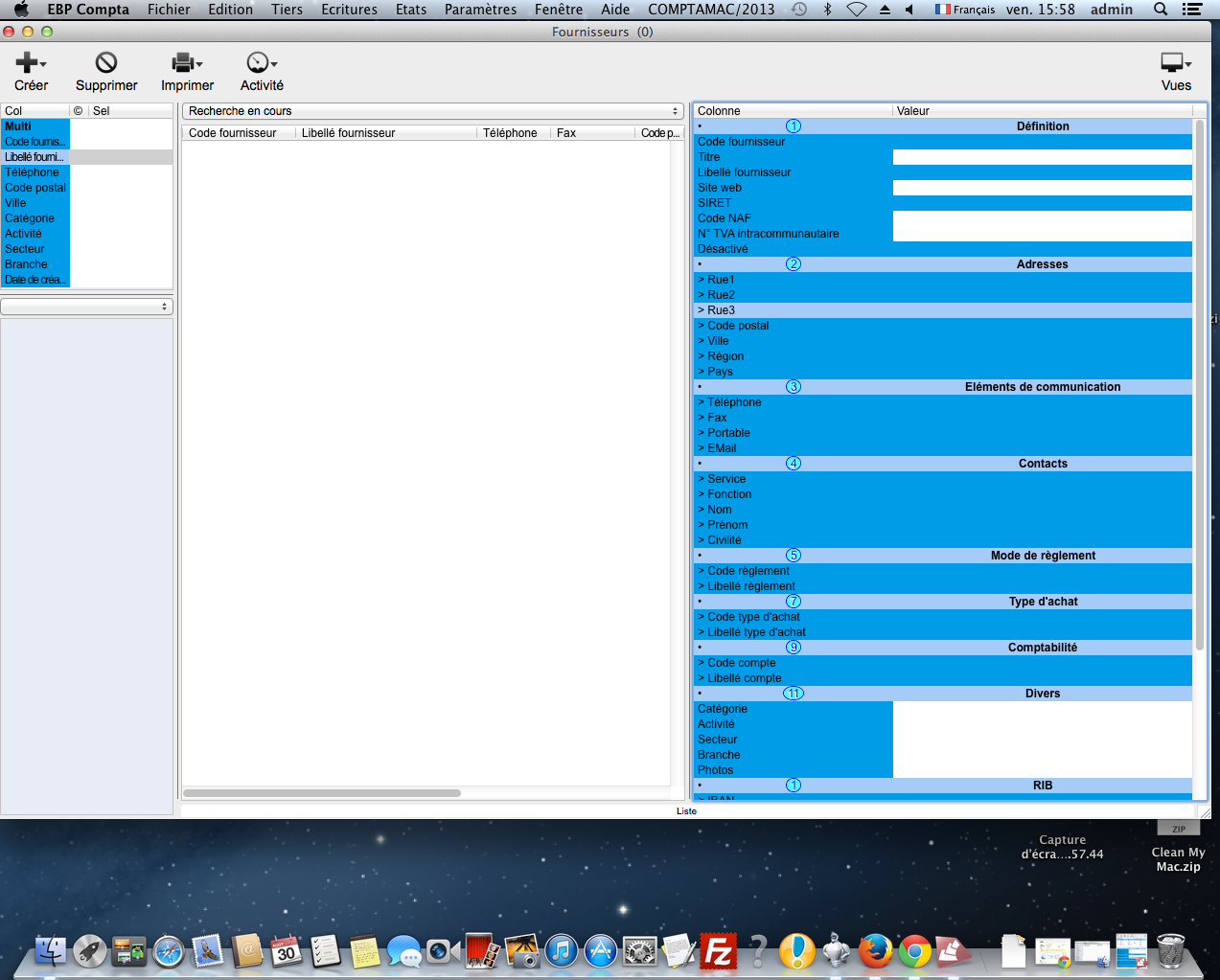
Task: Launch FileZilla from the dock
Action: point(719,951)
